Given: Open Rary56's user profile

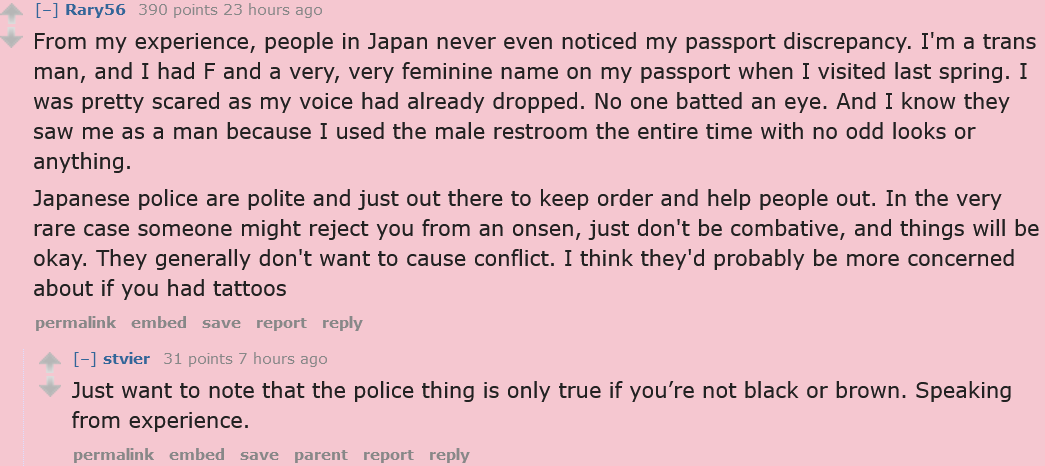Looking at the screenshot, I should pos(95,10).
